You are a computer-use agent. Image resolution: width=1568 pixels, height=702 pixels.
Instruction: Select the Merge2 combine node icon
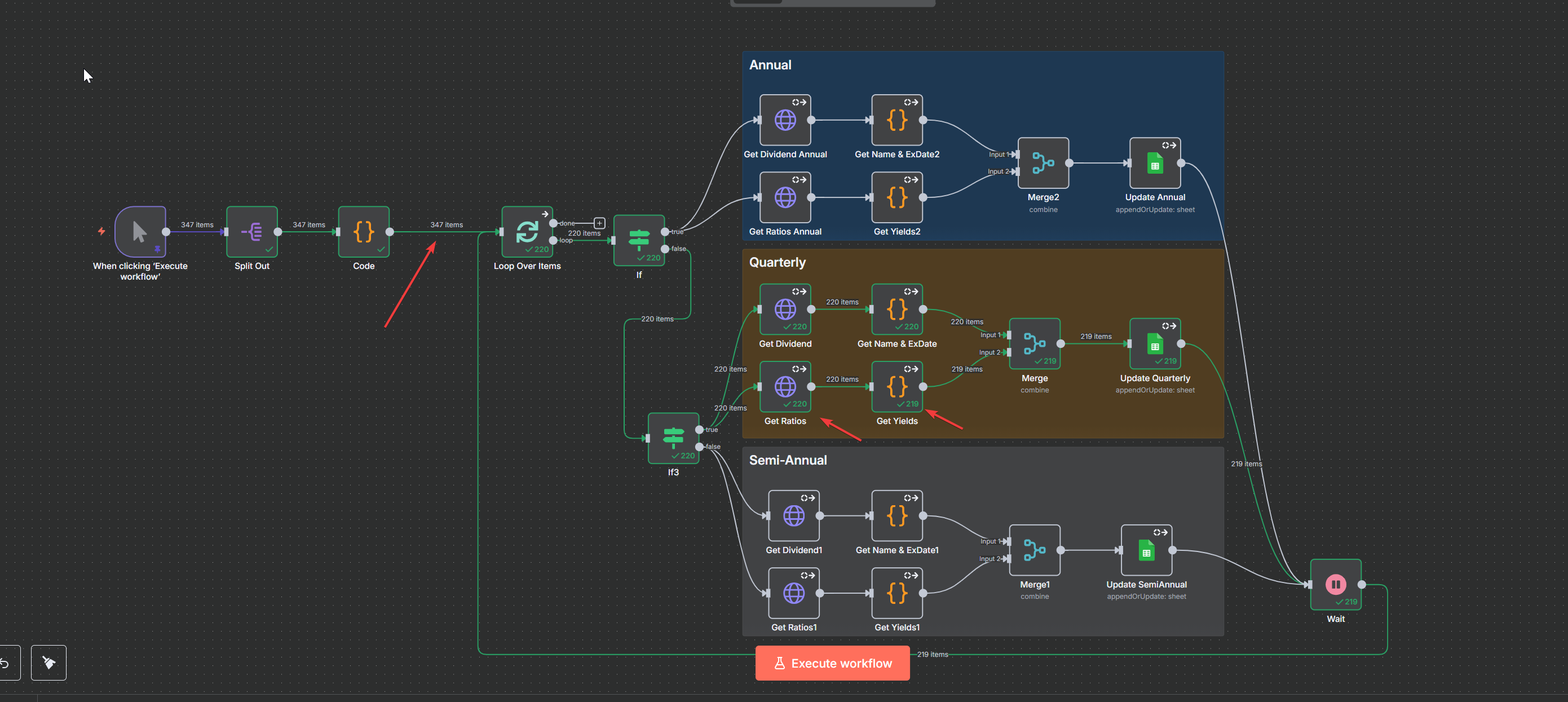click(1043, 163)
